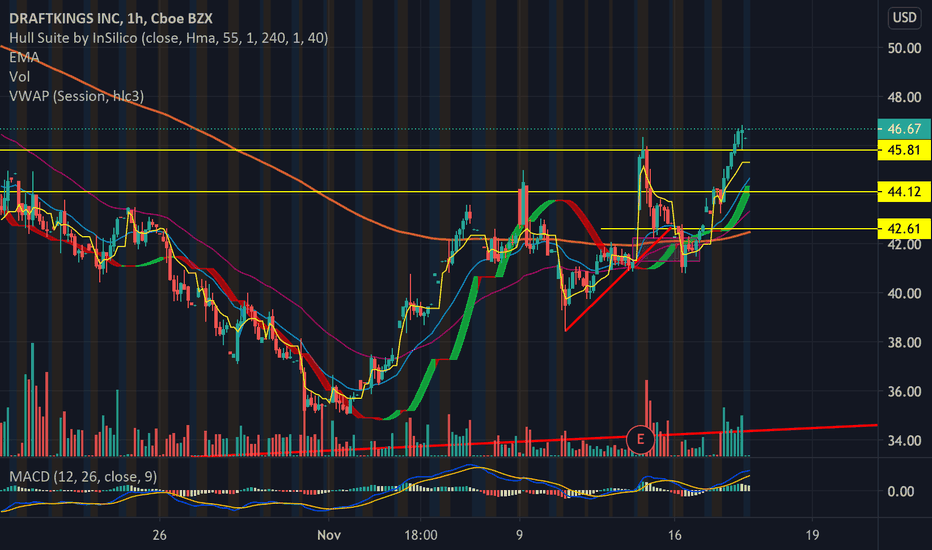Viewport: 932px width, 550px height.
Task: Click the 'Nov' date label on time axis
Action: [329, 535]
